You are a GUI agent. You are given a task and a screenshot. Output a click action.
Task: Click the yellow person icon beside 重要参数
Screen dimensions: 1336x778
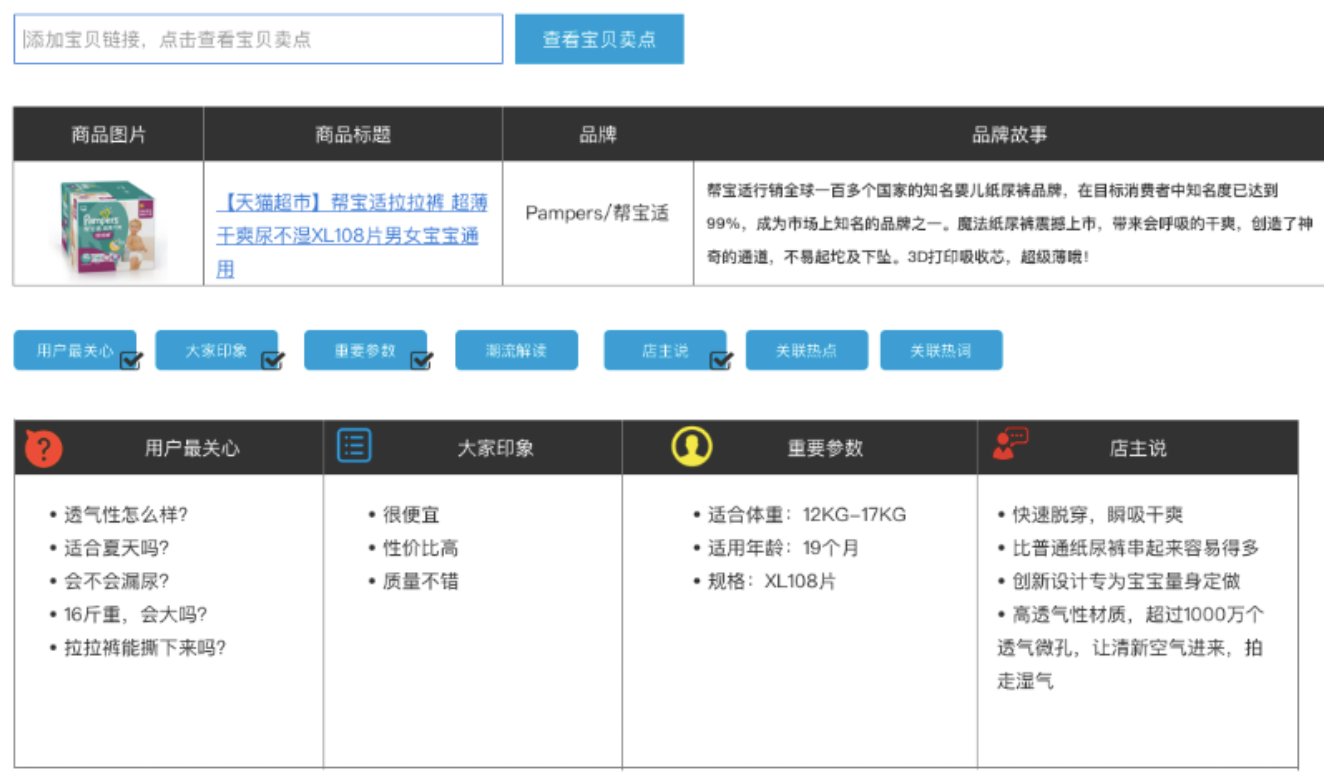coord(692,447)
